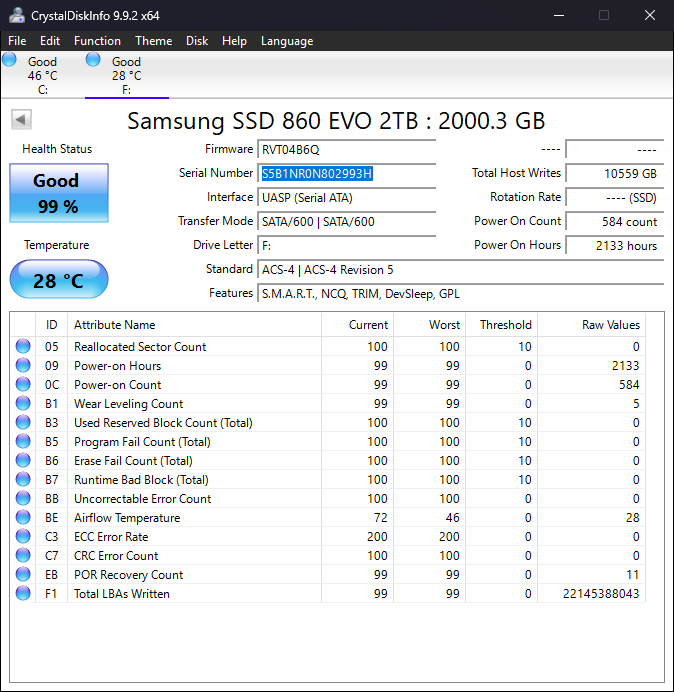Click Total Host Writes value 10559 GB
This screenshot has width=674, height=692.
[x=614, y=174]
